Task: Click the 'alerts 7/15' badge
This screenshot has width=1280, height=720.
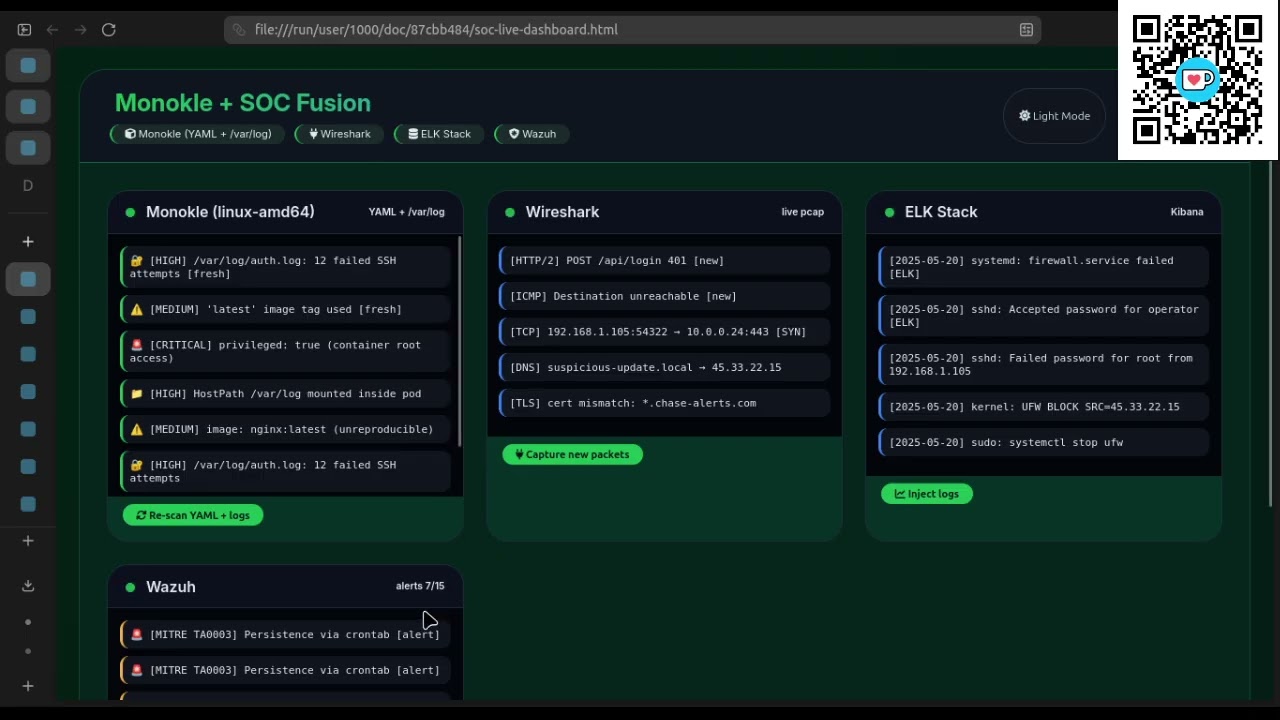Action: point(420,586)
